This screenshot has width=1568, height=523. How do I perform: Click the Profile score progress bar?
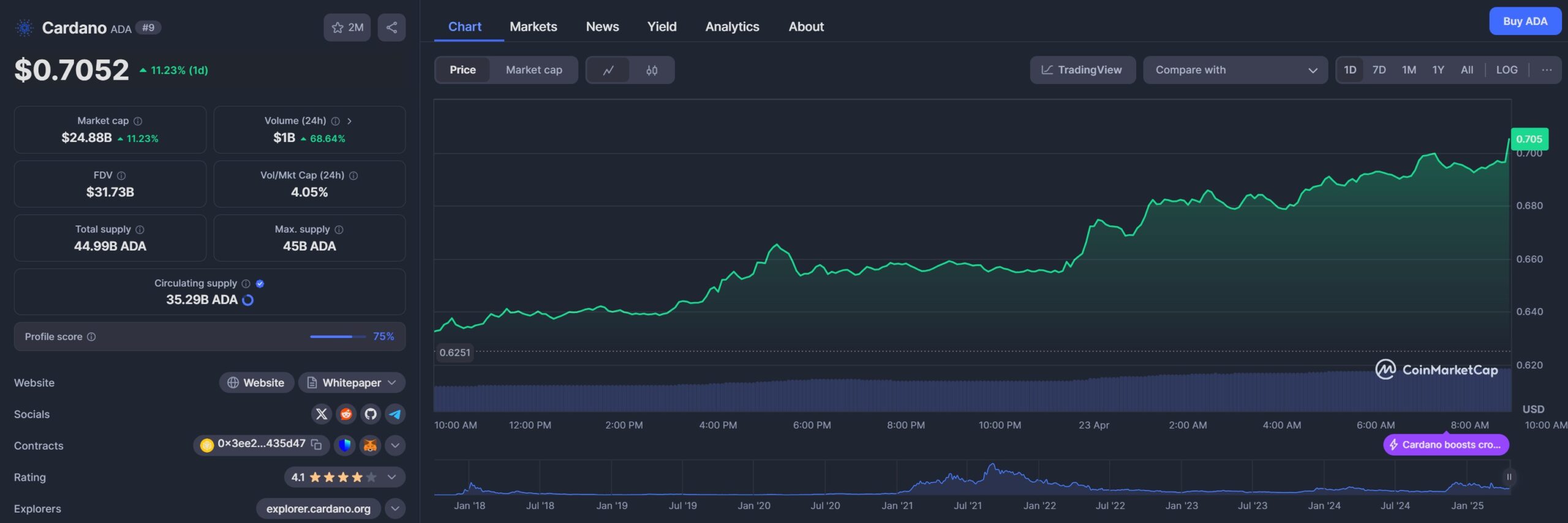coord(337,337)
